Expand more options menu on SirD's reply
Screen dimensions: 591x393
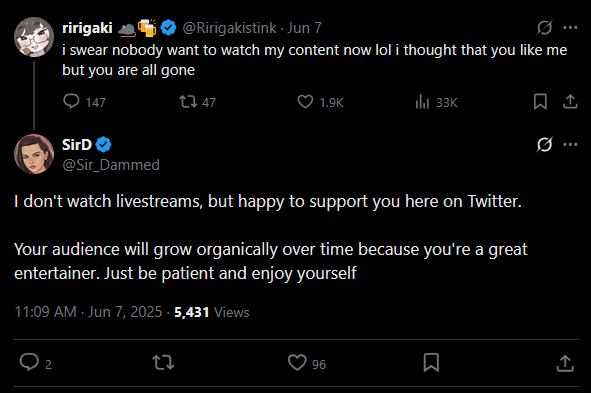tap(570, 144)
